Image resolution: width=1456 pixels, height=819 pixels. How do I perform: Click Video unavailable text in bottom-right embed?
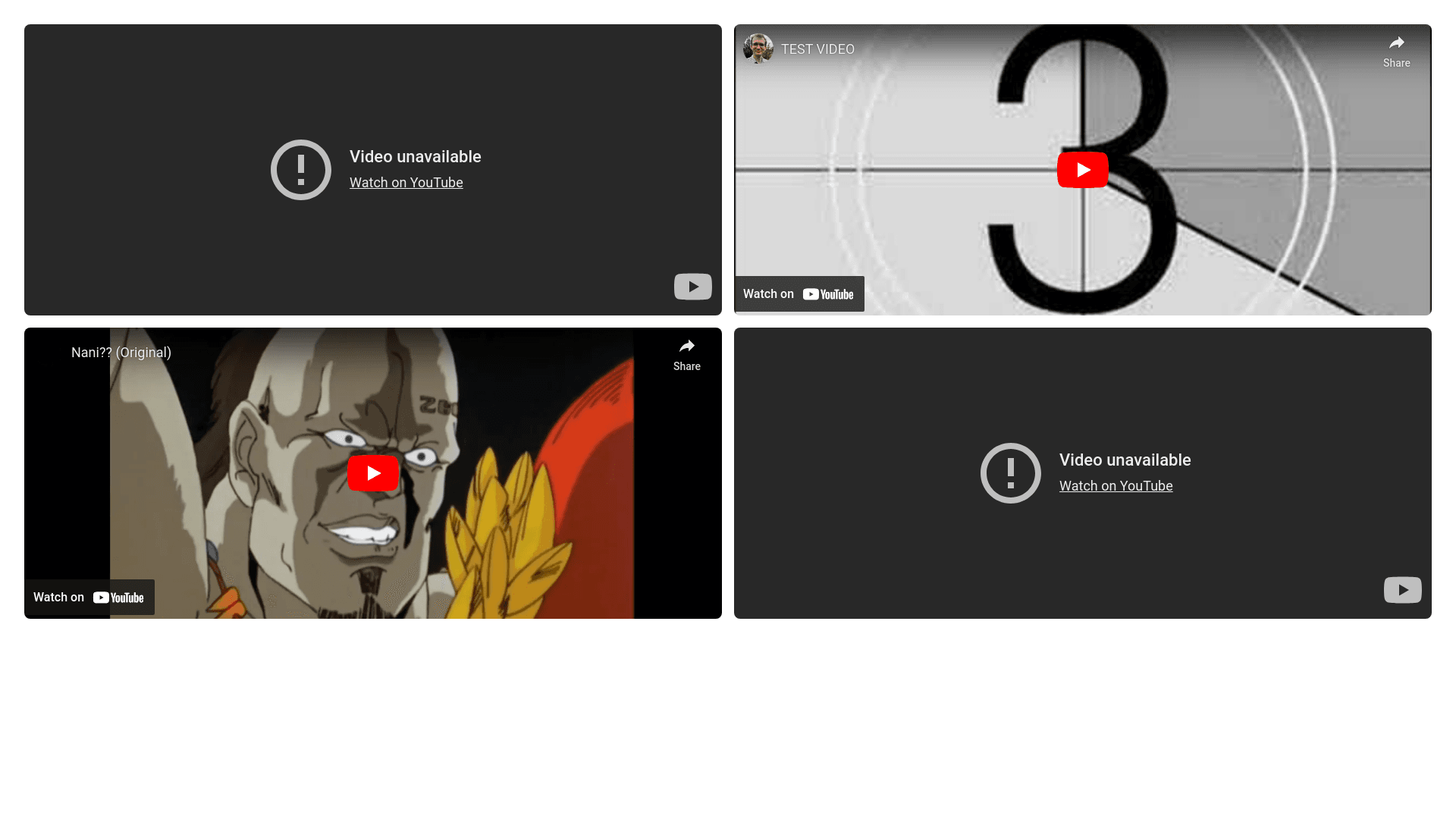[1125, 460]
